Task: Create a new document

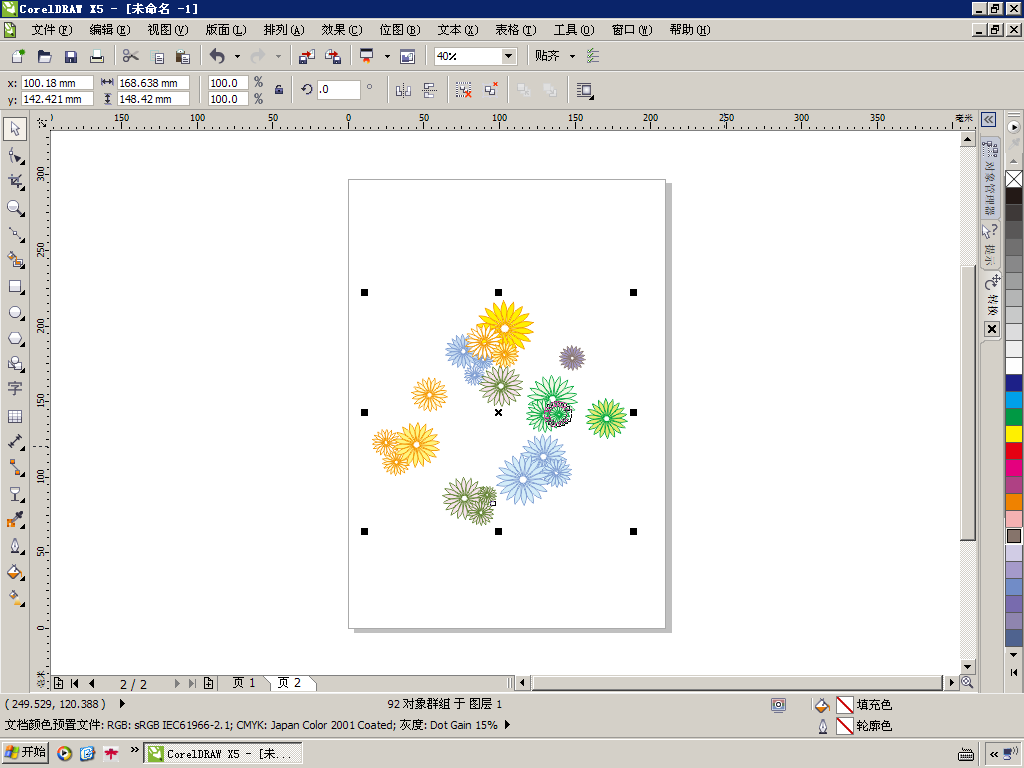Action: [18, 56]
